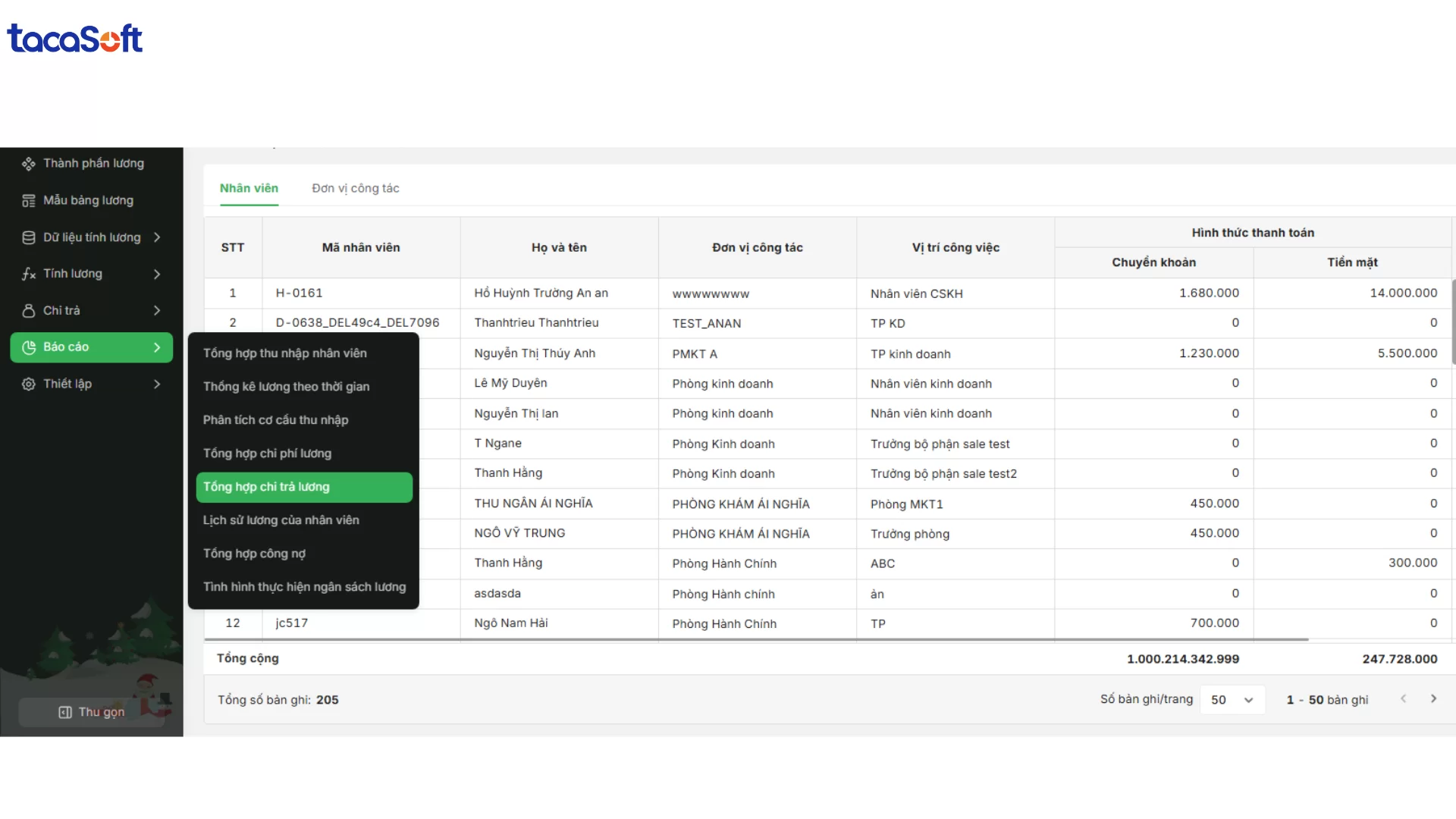Collapse the sidebar with Thu gọn
The height and width of the screenshot is (819, 1456).
[91, 712]
